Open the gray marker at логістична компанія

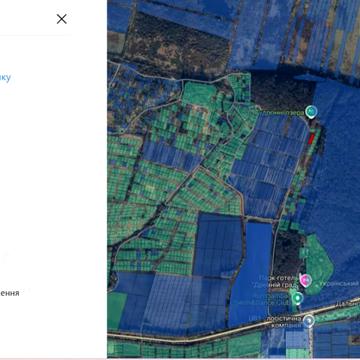point(309,321)
